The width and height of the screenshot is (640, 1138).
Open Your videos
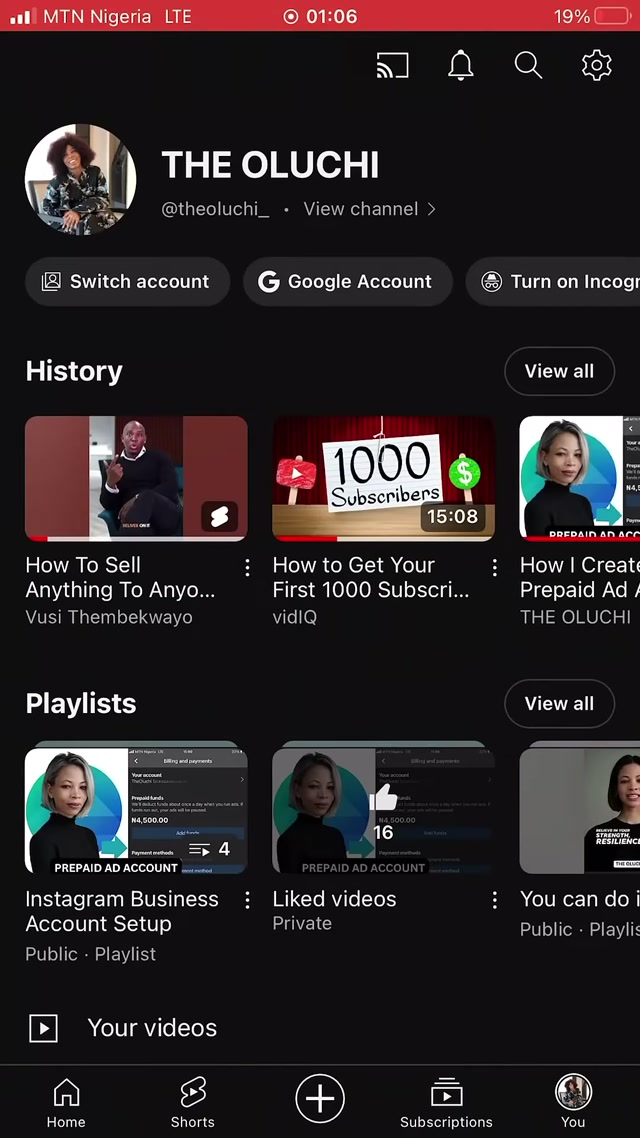click(x=152, y=1028)
